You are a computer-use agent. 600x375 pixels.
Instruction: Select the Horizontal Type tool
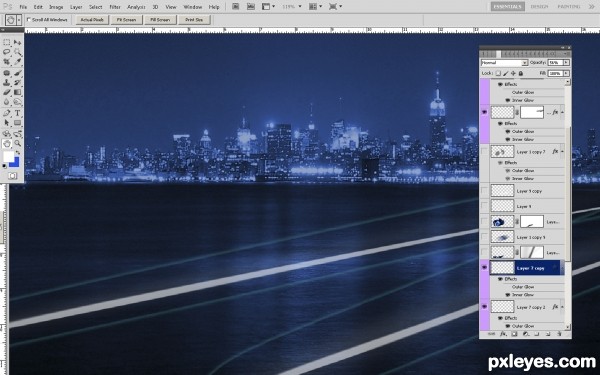[18, 113]
